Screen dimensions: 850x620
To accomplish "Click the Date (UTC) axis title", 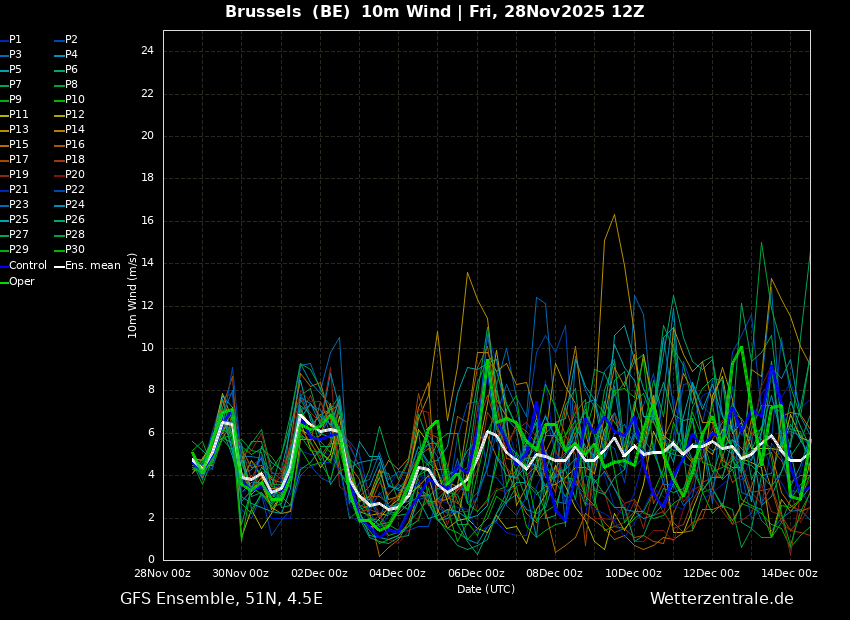I will click(x=486, y=589).
